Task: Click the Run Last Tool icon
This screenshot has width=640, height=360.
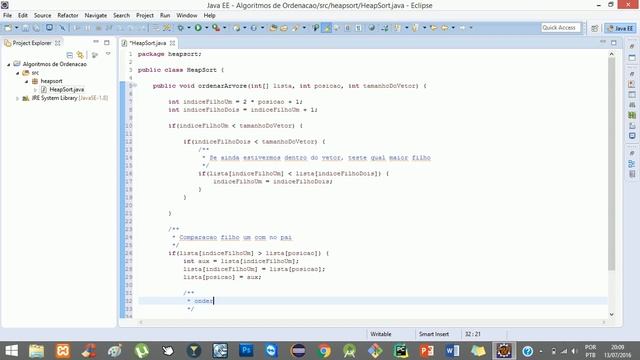Action: pos(216,28)
